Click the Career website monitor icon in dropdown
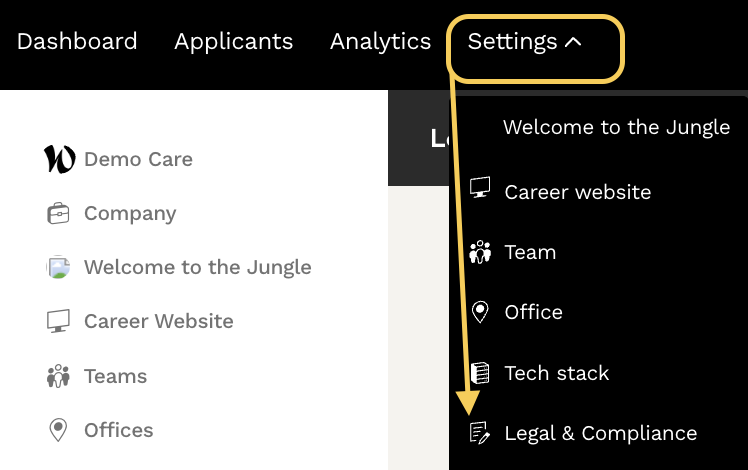Screen dimensions: 748x470 tap(480, 190)
